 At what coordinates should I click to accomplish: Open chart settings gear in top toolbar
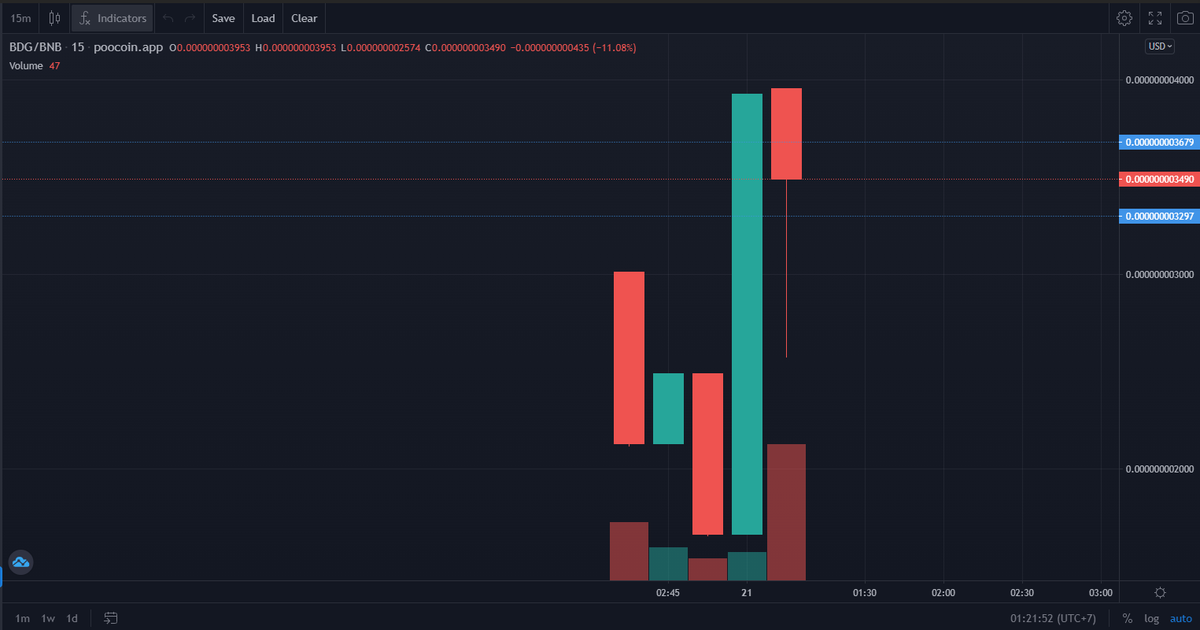(x=1125, y=18)
